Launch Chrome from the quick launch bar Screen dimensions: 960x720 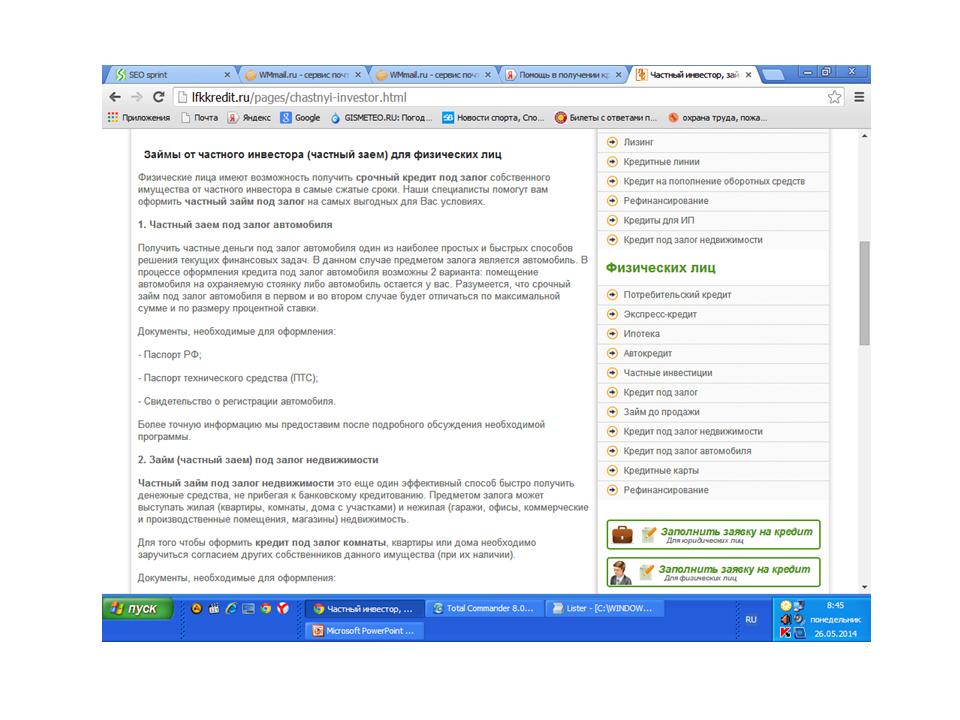266,609
